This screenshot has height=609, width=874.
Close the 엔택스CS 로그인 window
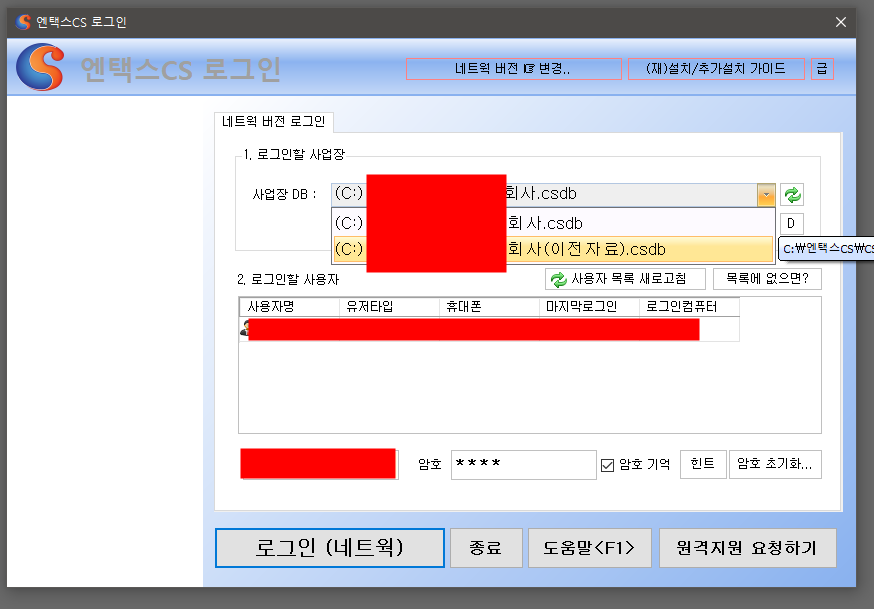click(840, 22)
